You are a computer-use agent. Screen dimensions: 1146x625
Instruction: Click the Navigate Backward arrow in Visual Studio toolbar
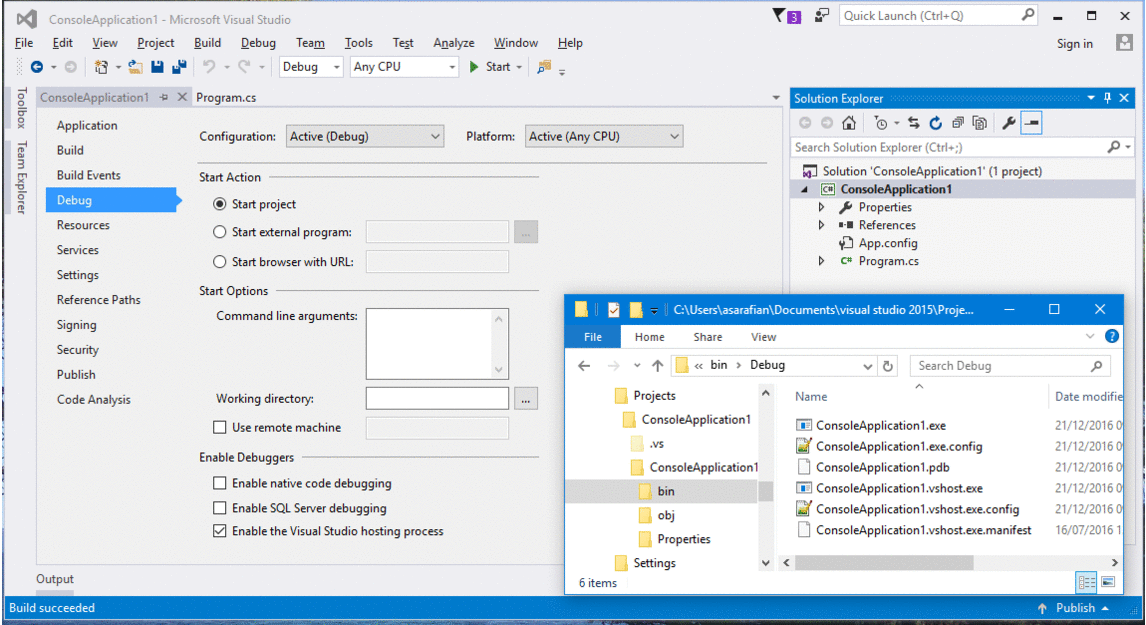37,67
